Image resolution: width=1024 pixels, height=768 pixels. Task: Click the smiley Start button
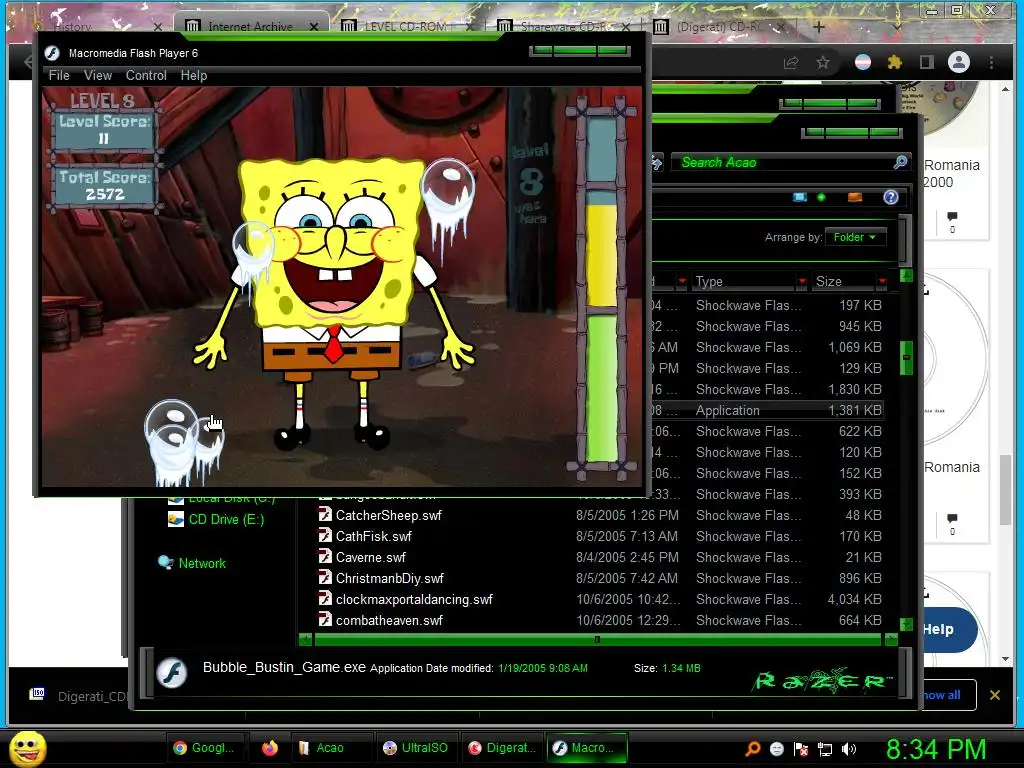pos(27,748)
